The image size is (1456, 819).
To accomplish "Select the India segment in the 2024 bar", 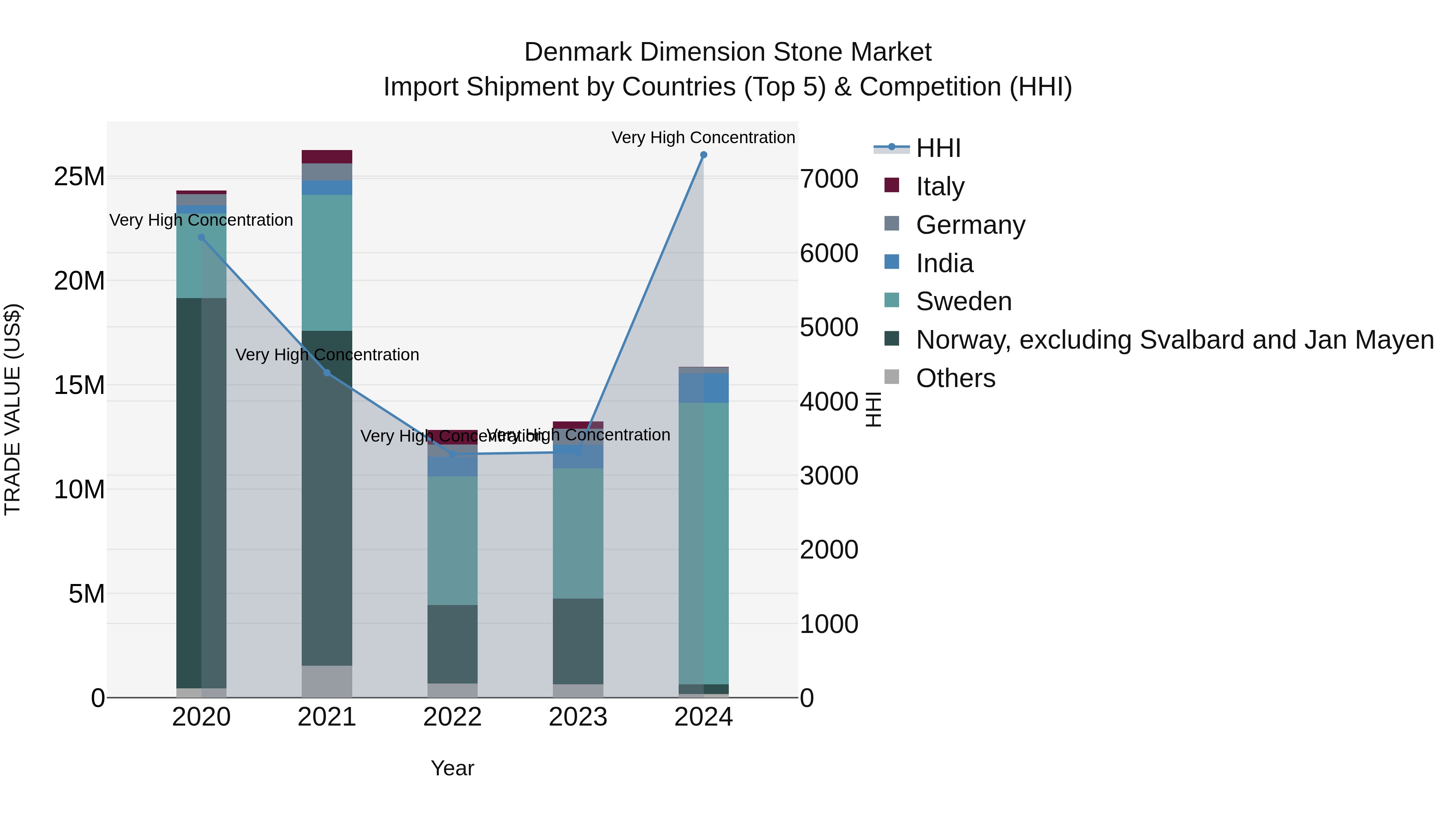I will coord(704,388).
